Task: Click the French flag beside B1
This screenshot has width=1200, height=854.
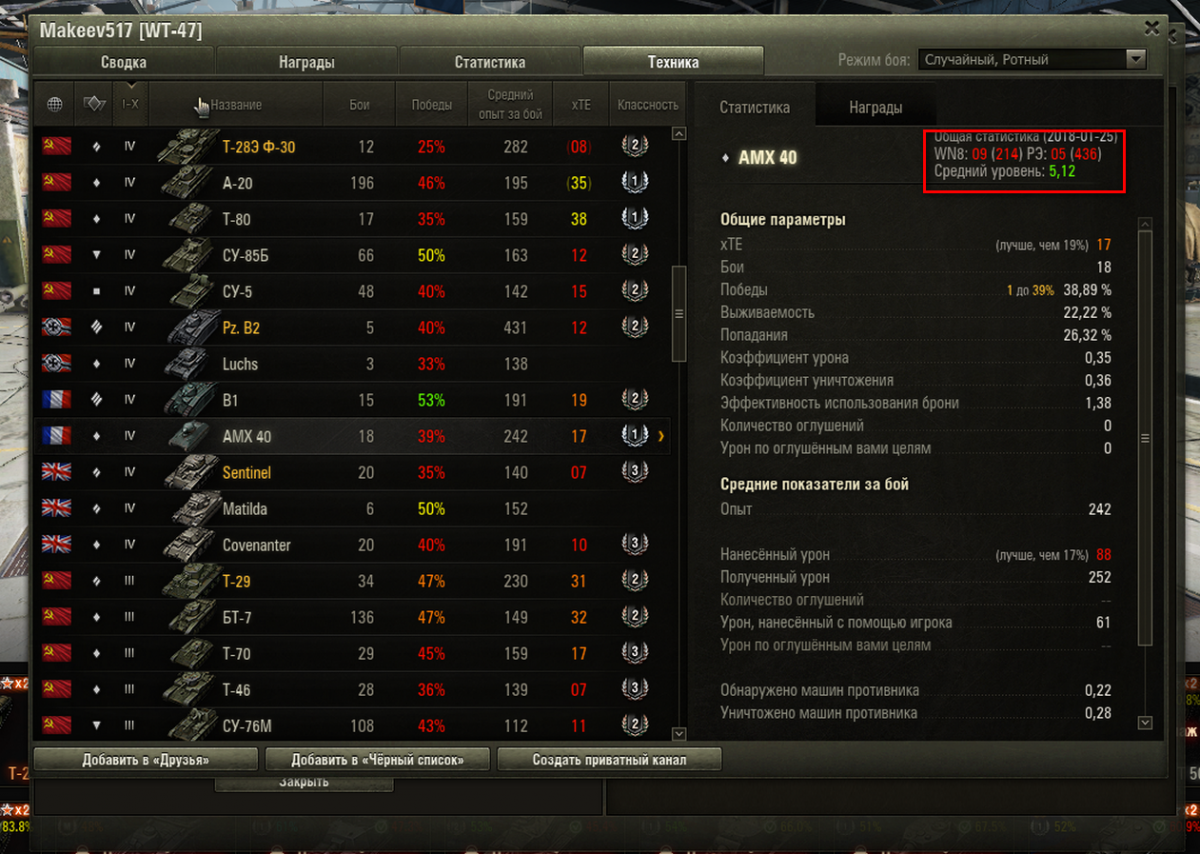Action: [56, 400]
